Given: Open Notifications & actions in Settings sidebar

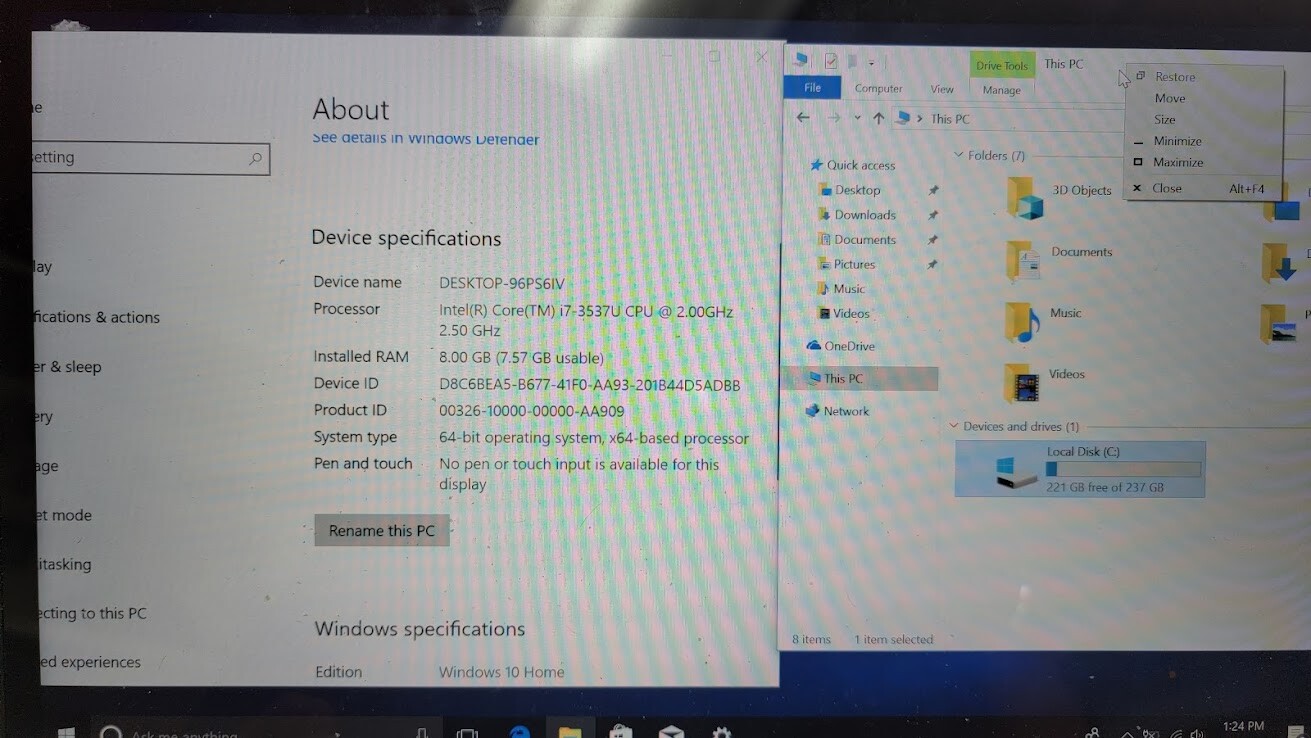Looking at the screenshot, I should click(96, 317).
